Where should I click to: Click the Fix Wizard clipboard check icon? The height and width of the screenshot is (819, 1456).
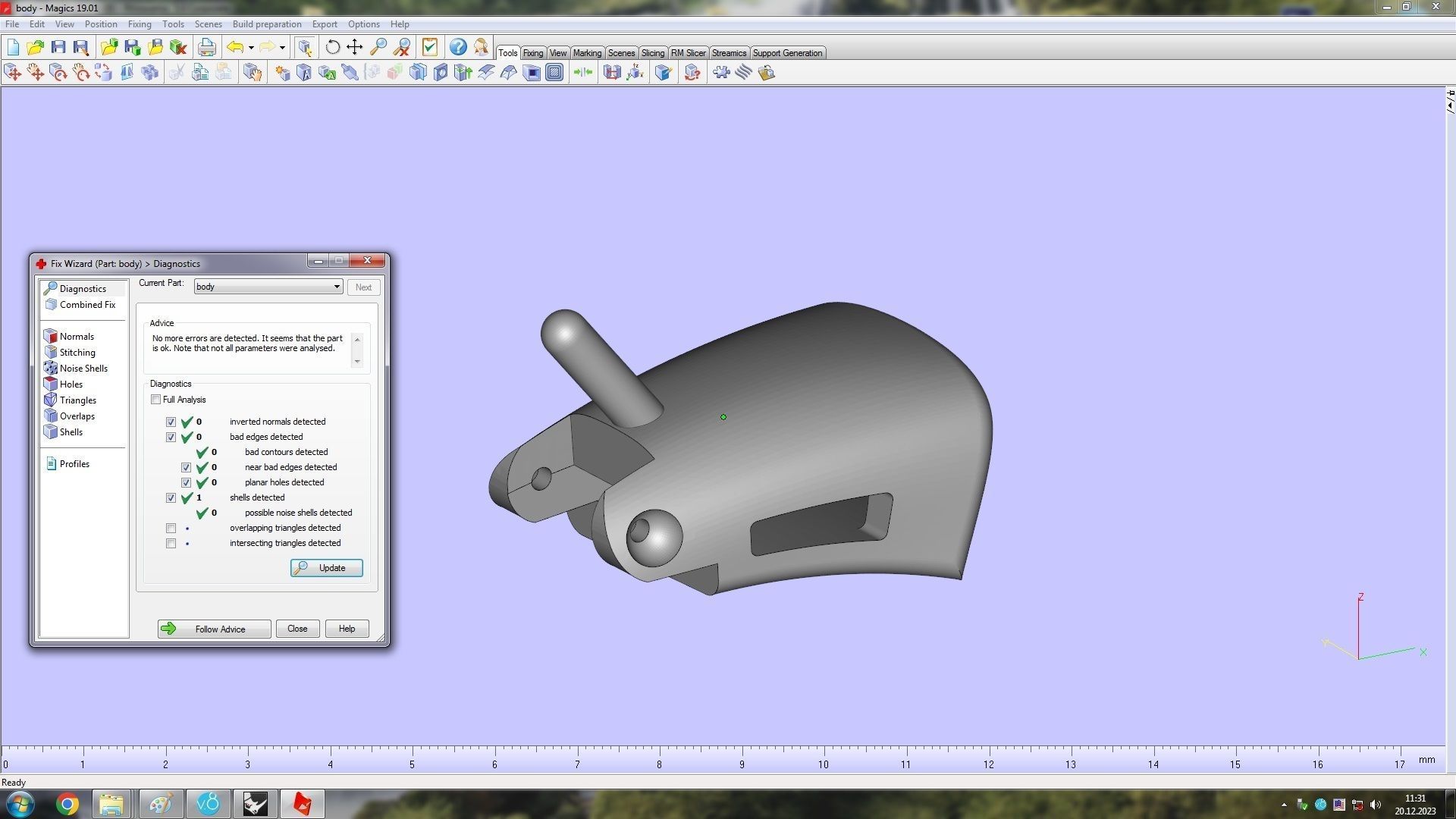pyautogui.click(x=430, y=48)
